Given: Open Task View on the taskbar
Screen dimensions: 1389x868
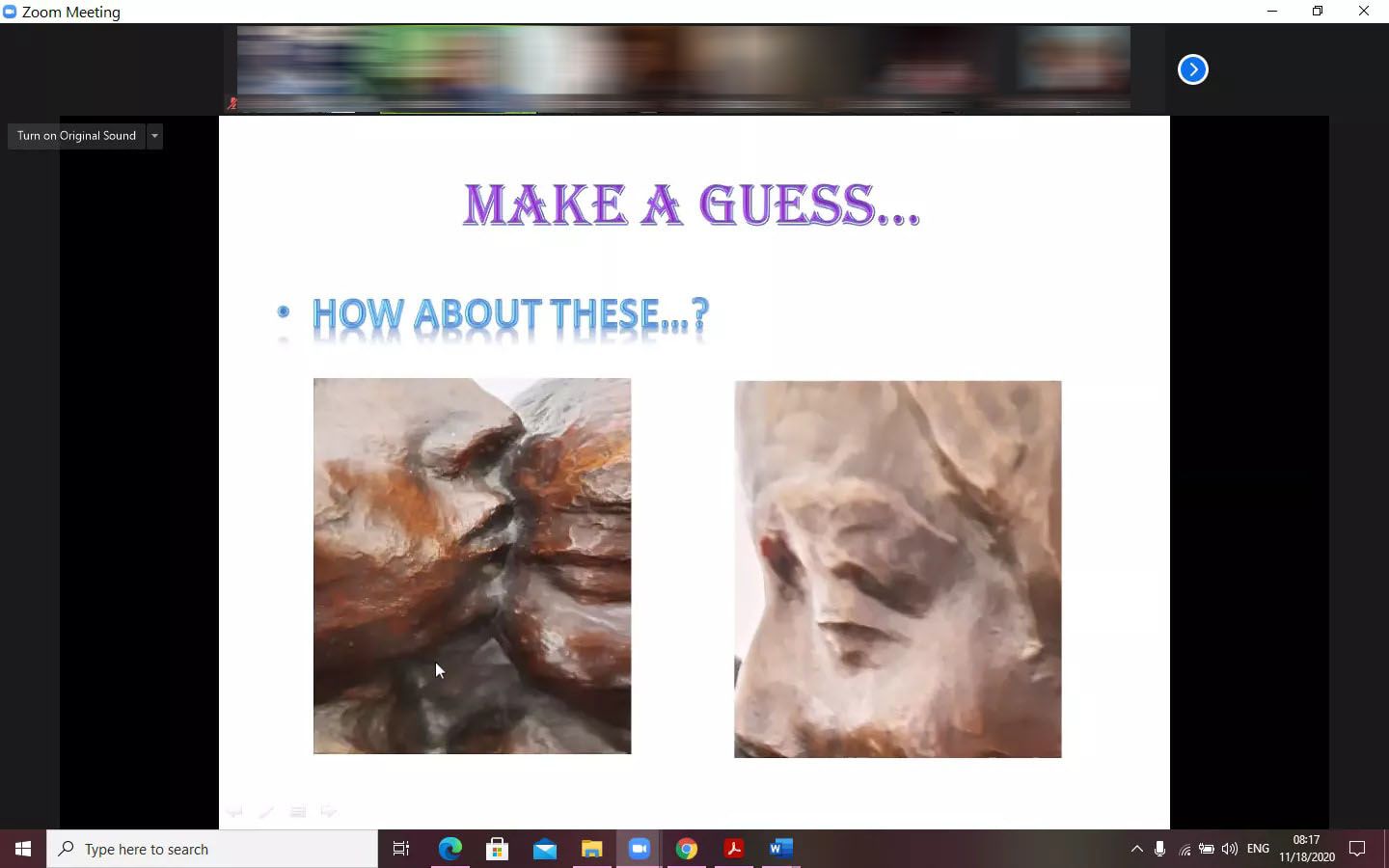Looking at the screenshot, I should coord(401,849).
